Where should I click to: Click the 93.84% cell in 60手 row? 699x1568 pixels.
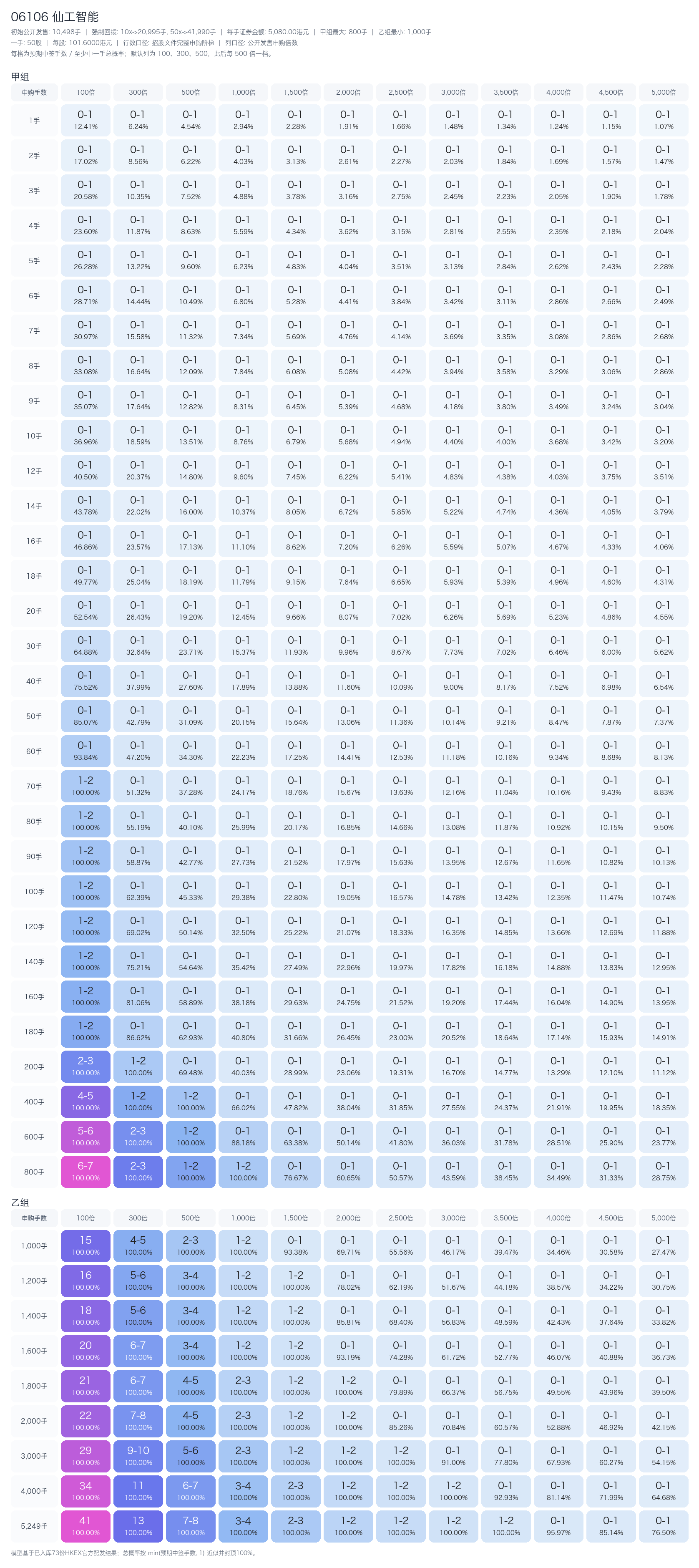coord(85,751)
